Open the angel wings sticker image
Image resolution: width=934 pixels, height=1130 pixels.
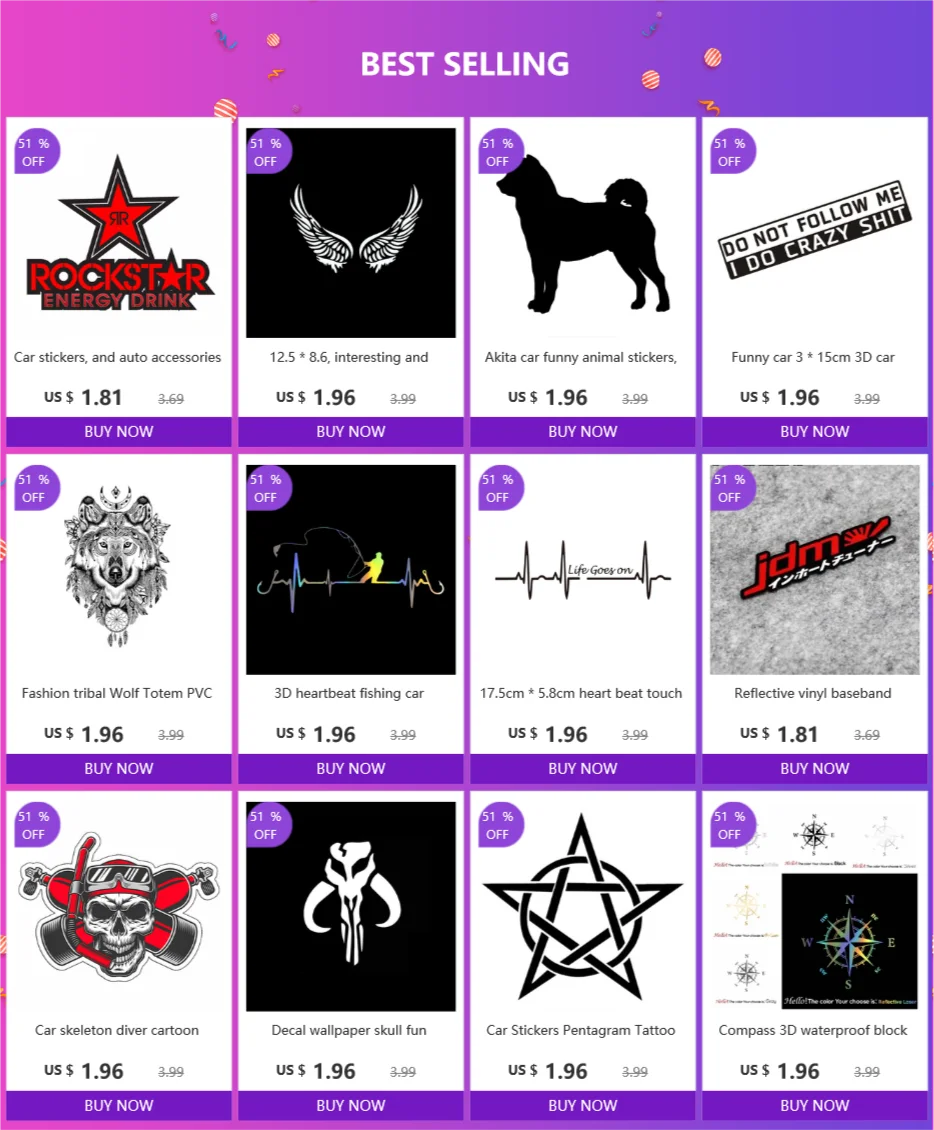(x=351, y=233)
